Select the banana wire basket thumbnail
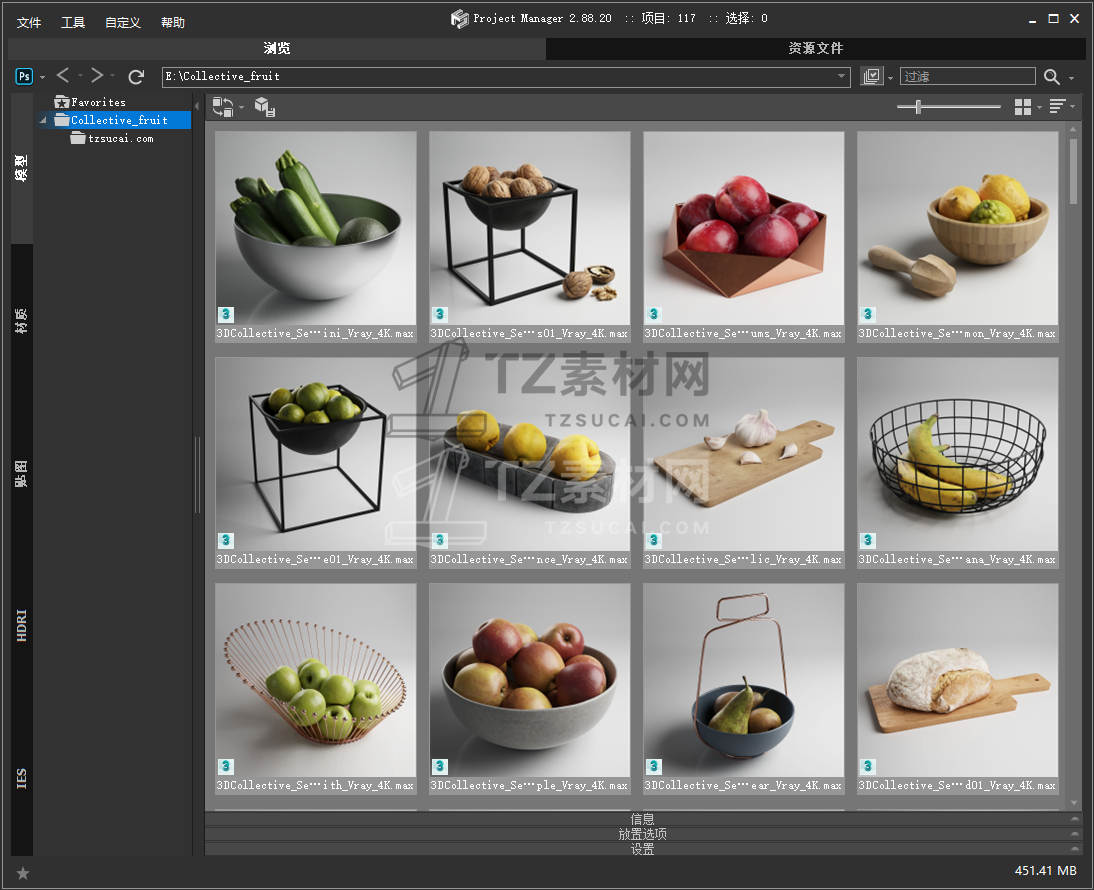The height and width of the screenshot is (890, 1094). click(x=957, y=453)
